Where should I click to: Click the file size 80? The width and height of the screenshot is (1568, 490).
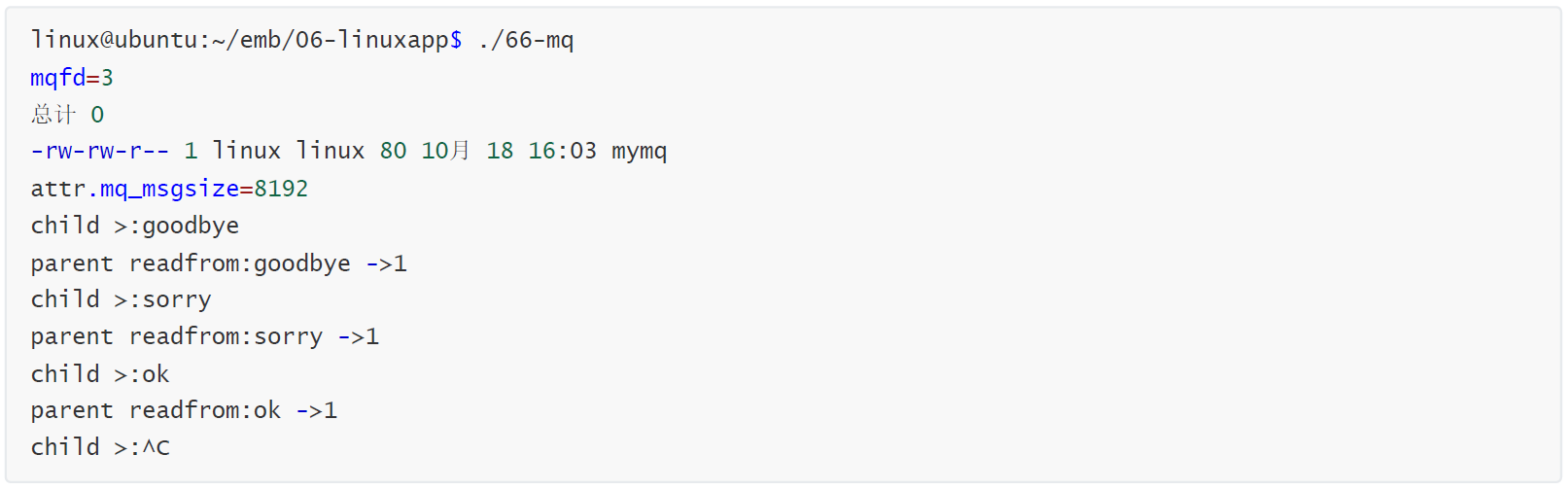(393, 152)
